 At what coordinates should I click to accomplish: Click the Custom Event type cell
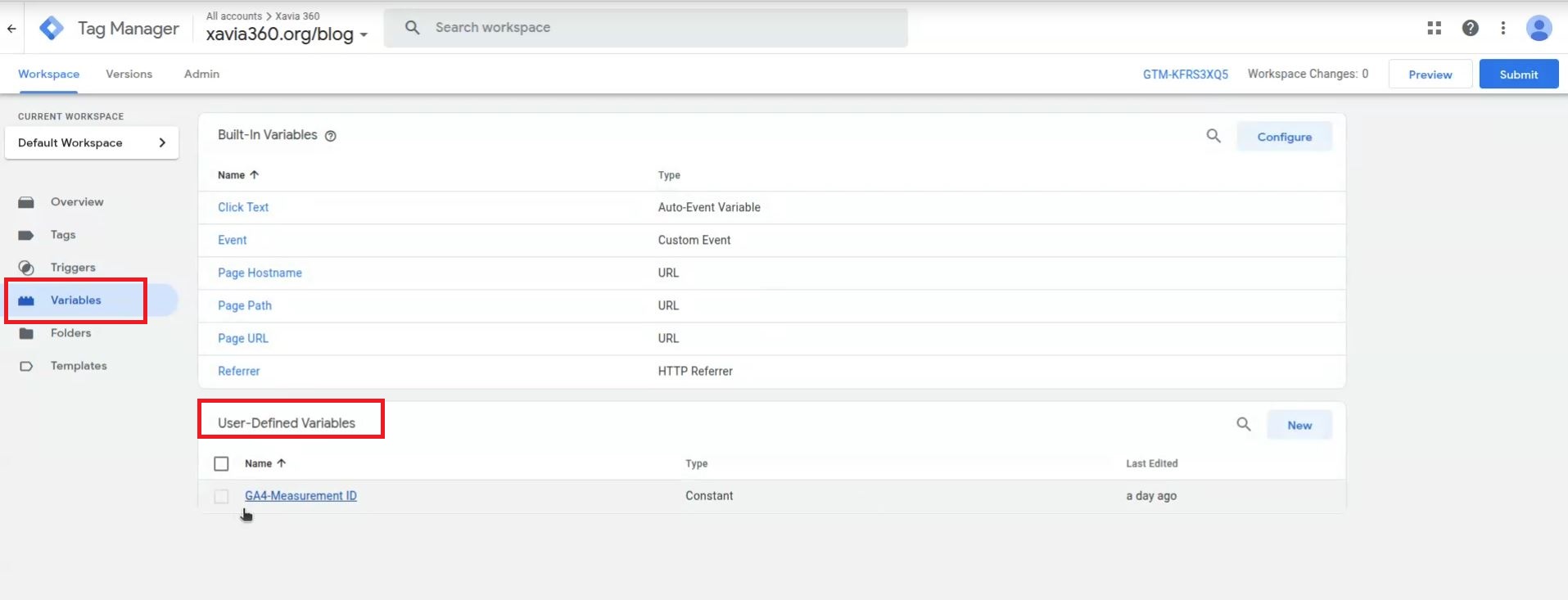click(x=694, y=240)
